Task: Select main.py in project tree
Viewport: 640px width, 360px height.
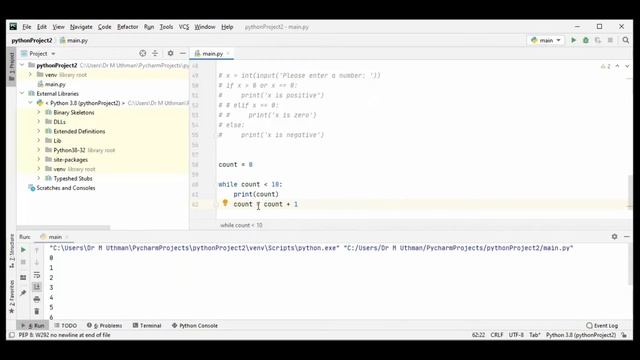Action: coord(55,84)
